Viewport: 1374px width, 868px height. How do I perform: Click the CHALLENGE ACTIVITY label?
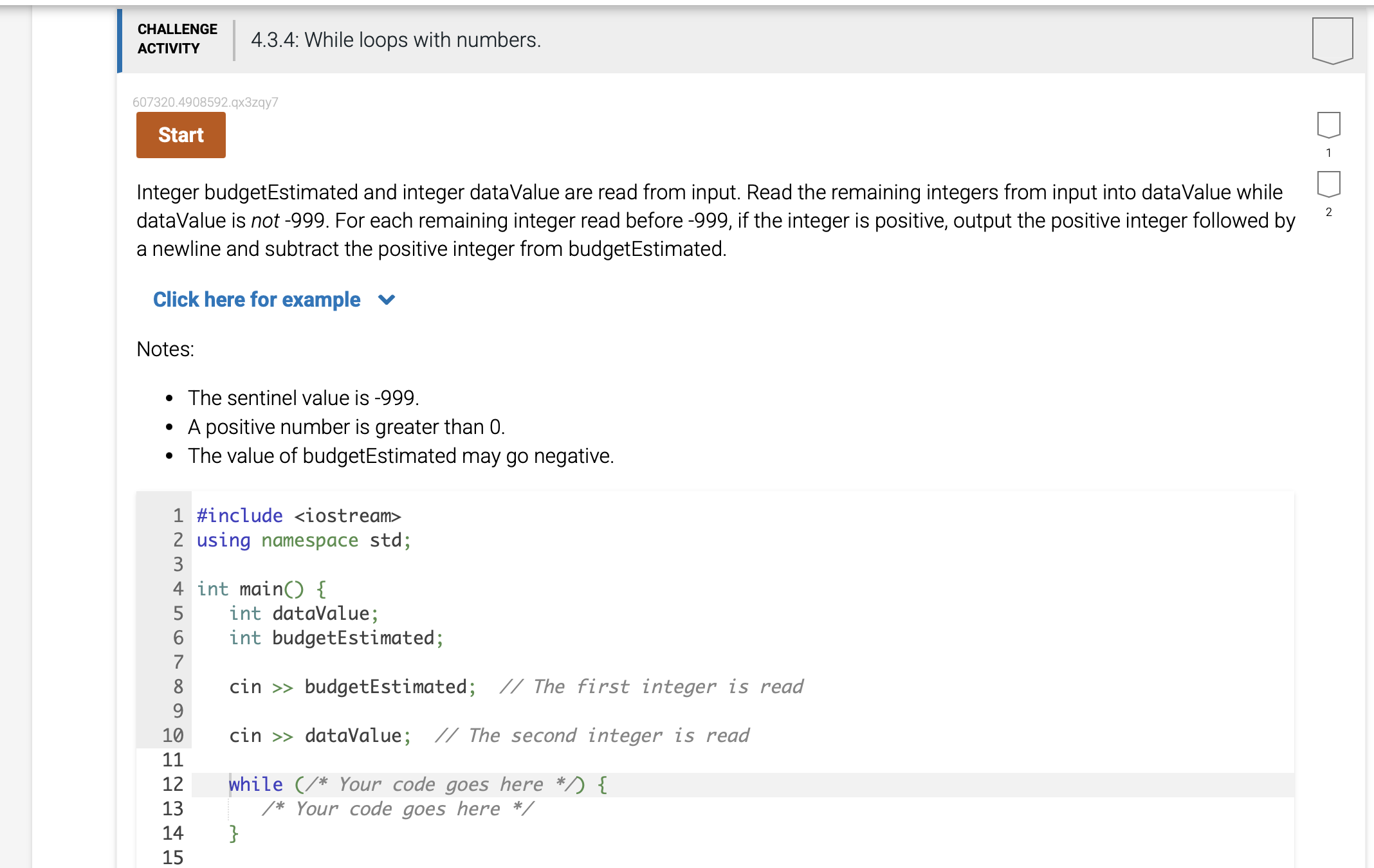[178, 39]
